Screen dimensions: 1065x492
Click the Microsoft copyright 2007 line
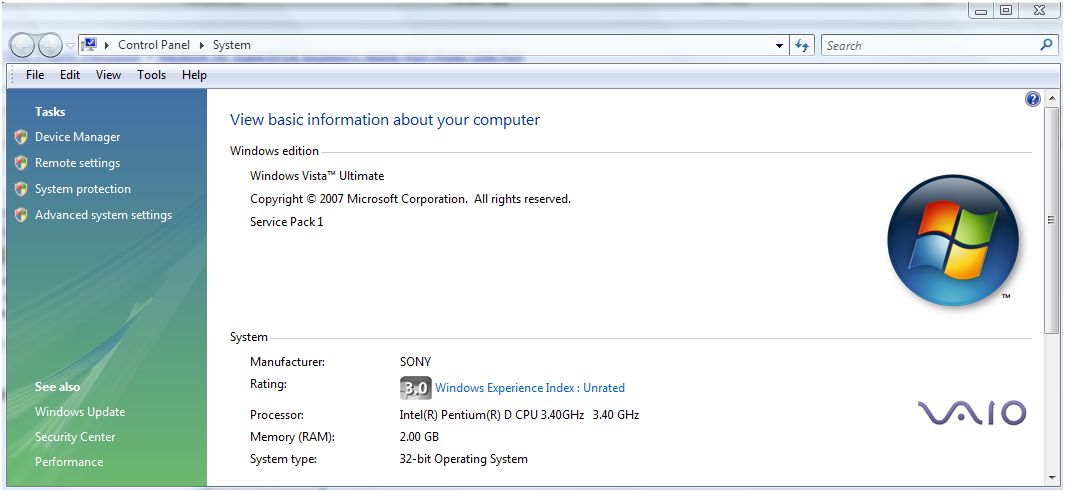click(410, 199)
